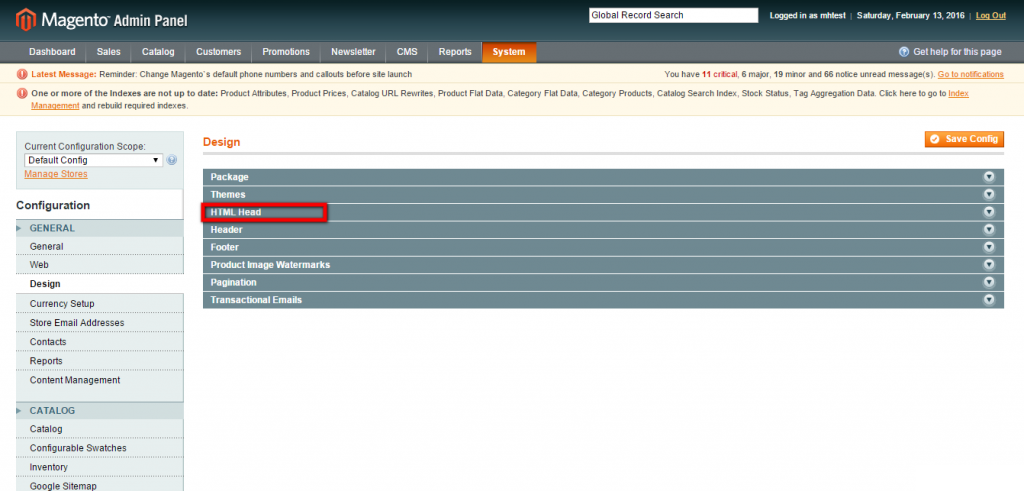
Task: Click the HTML Head section chevron icon
Action: [x=989, y=212]
